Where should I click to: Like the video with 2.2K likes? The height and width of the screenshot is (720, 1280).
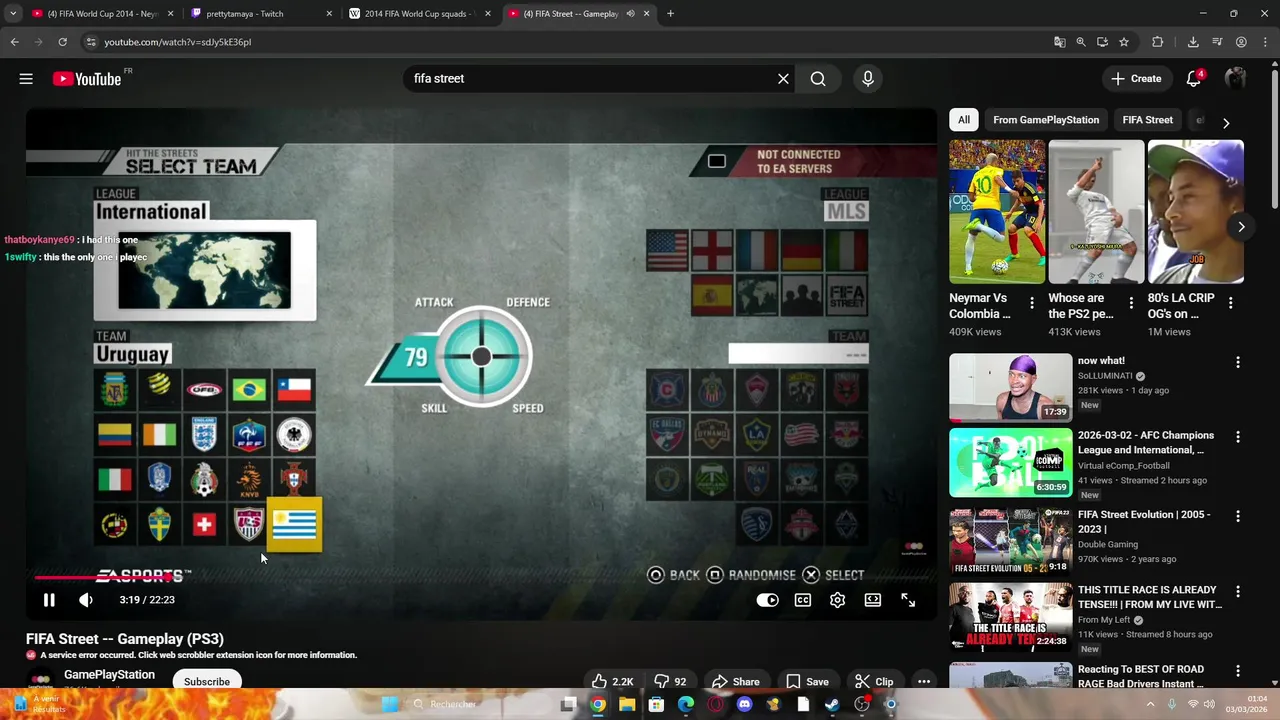pyautogui.click(x=613, y=682)
